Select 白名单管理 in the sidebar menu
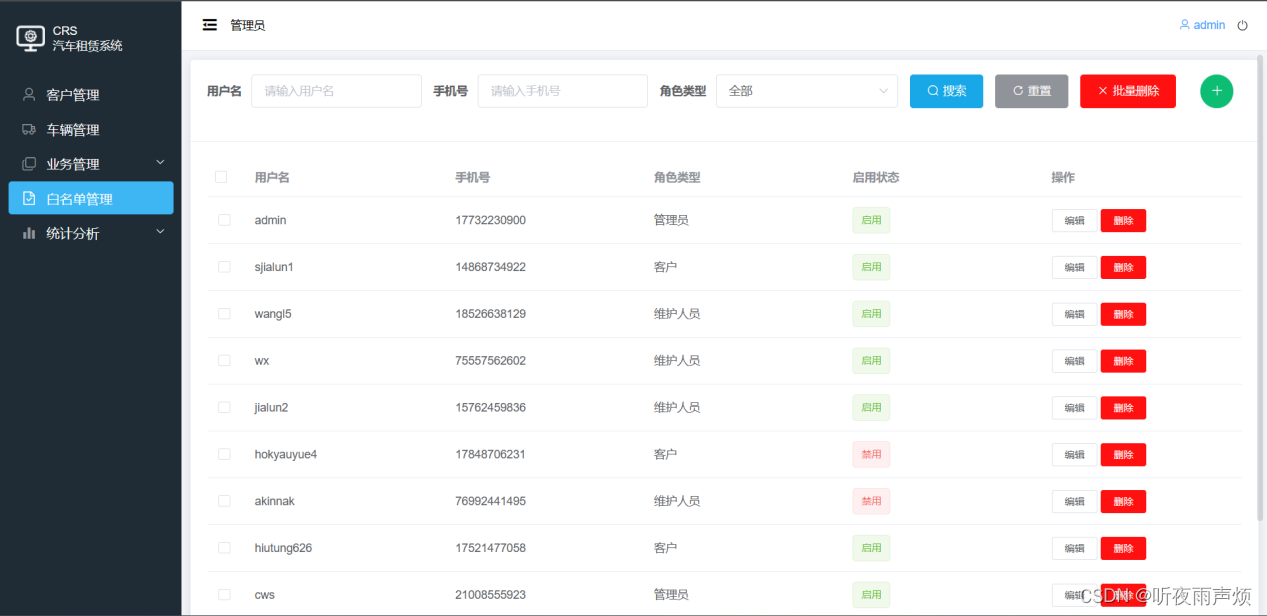 91,198
